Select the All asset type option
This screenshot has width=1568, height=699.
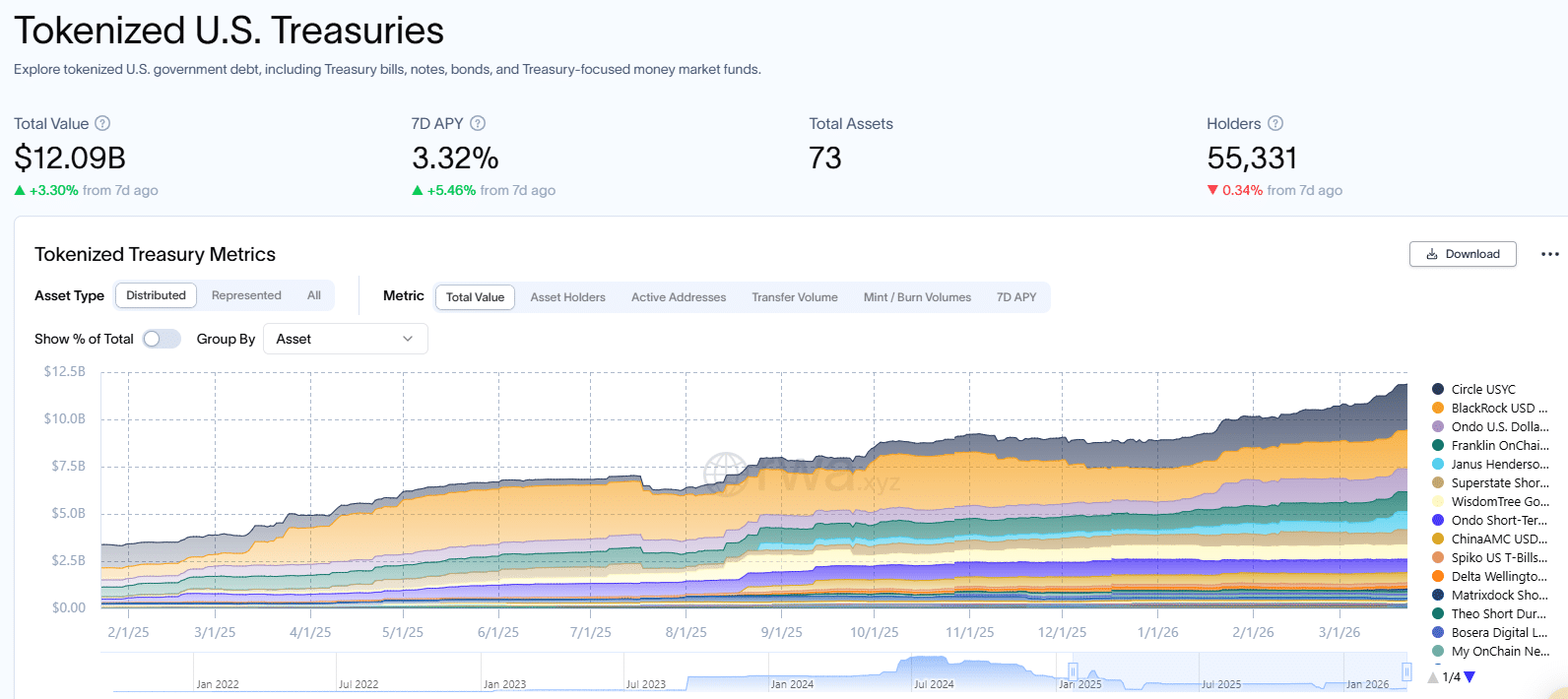click(x=314, y=295)
